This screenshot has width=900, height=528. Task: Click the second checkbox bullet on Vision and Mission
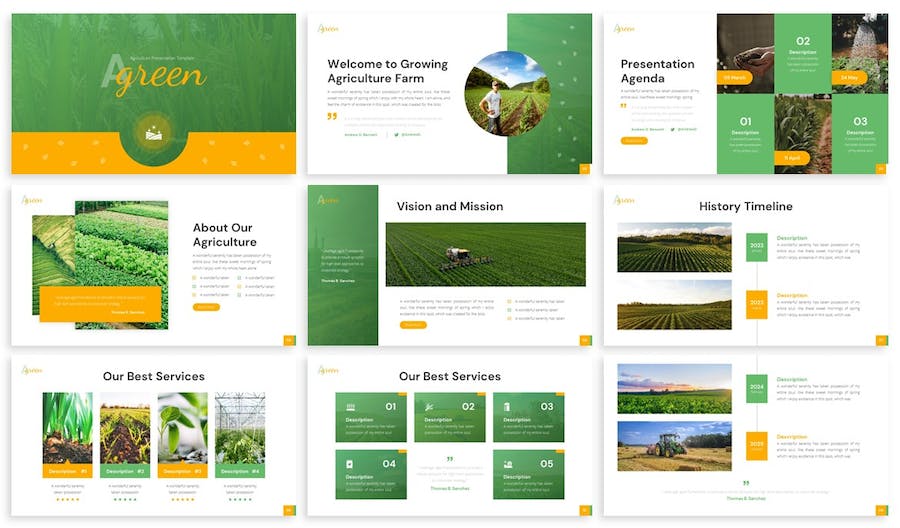[510, 310]
